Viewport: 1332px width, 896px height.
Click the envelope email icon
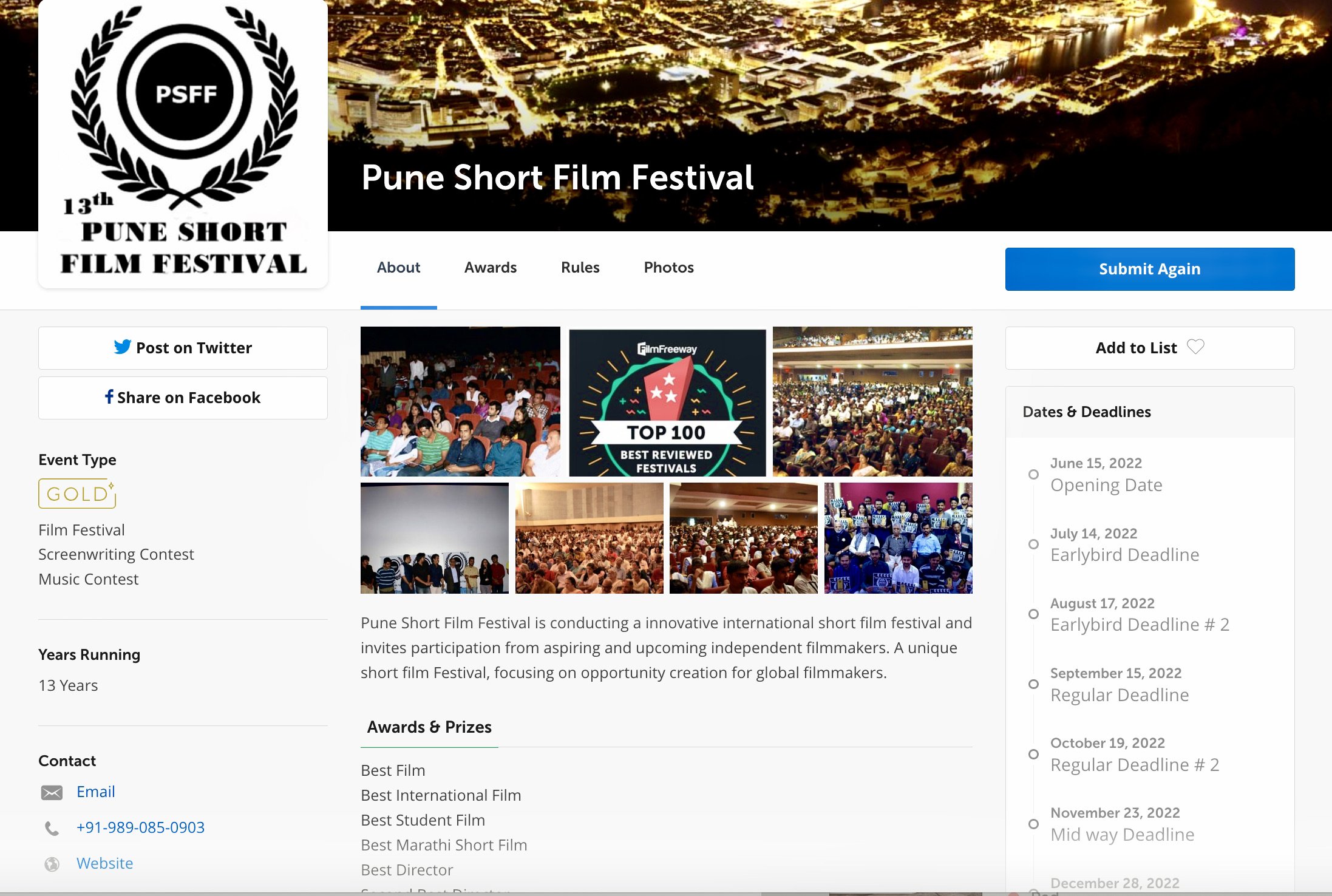[x=52, y=792]
